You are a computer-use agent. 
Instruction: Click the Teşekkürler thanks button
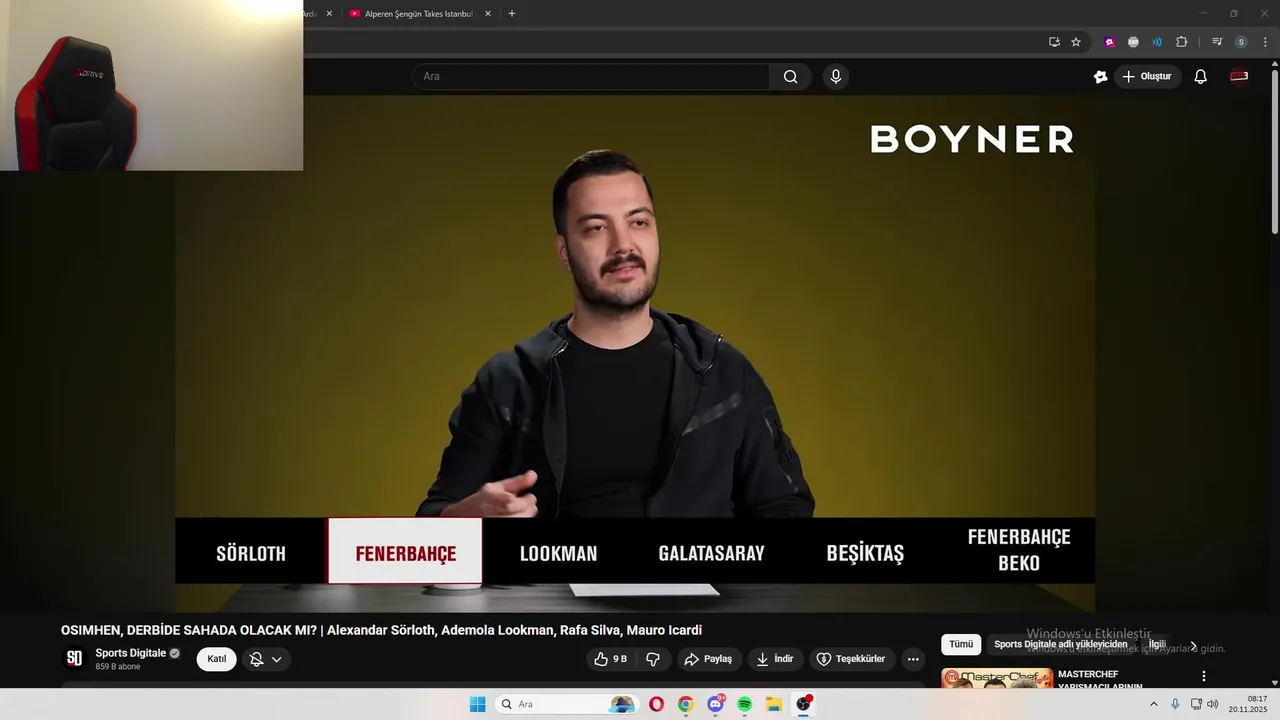[x=851, y=659]
